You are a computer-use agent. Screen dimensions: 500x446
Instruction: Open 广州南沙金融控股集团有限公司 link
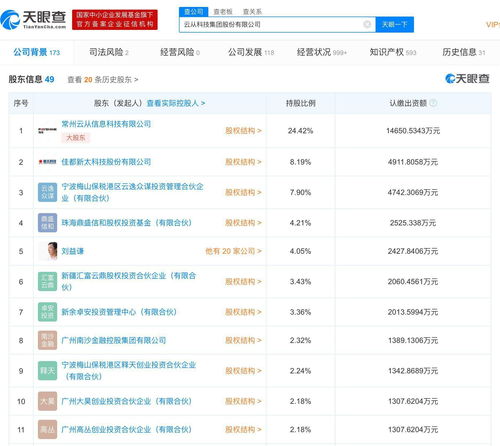click(x=114, y=340)
